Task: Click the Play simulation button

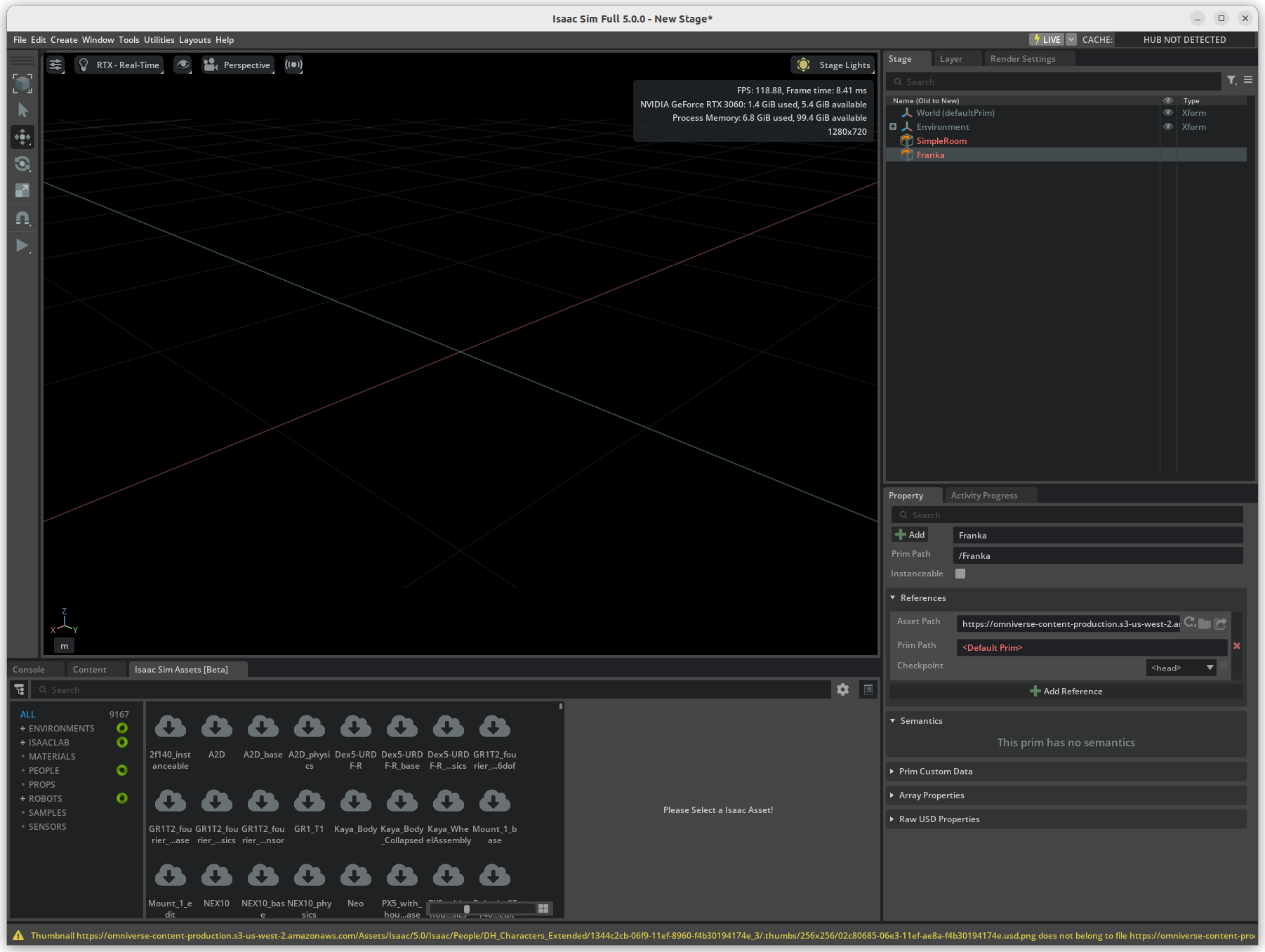Action: [x=22, y=246]
